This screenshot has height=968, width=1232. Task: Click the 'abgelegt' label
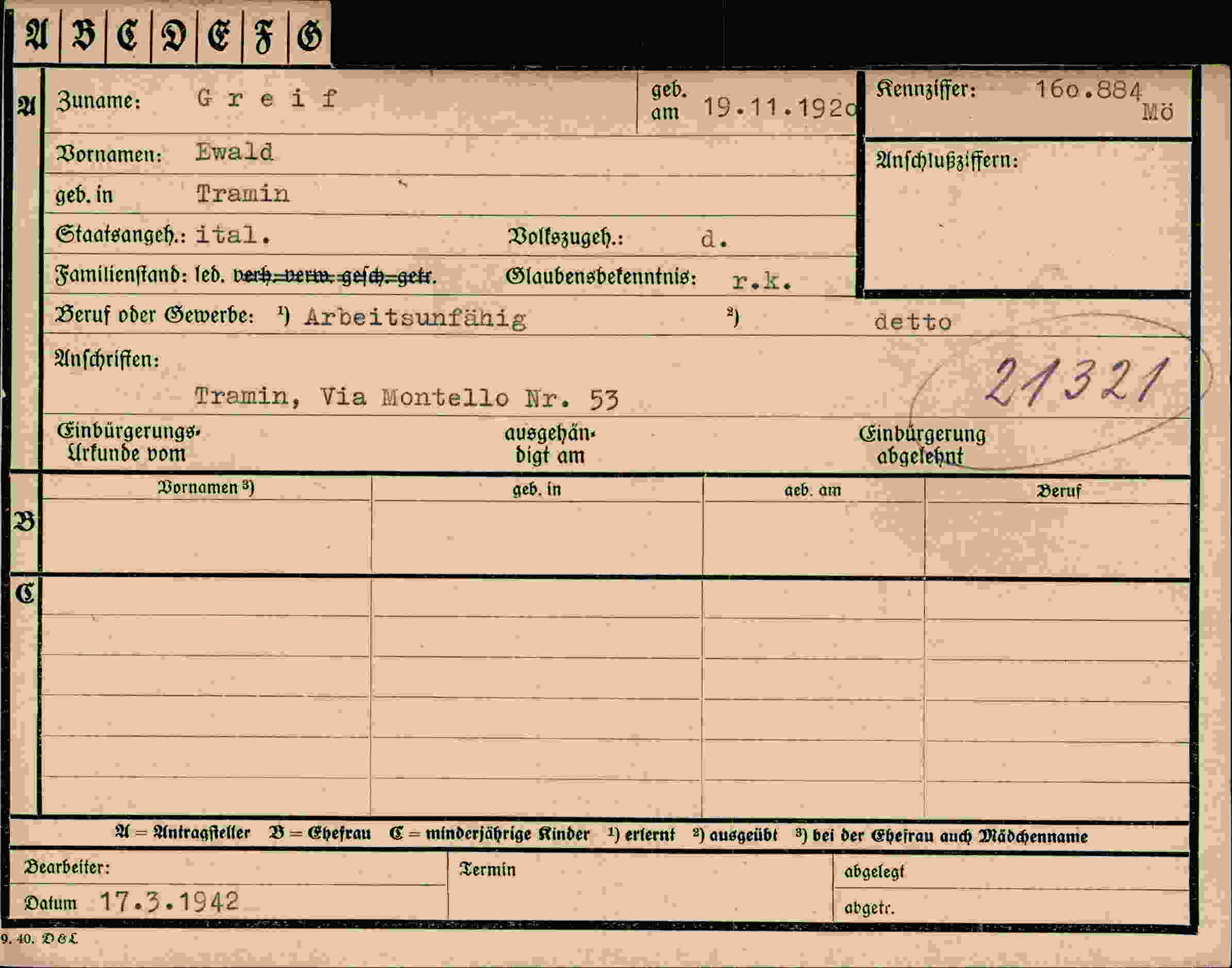point(874,872)
